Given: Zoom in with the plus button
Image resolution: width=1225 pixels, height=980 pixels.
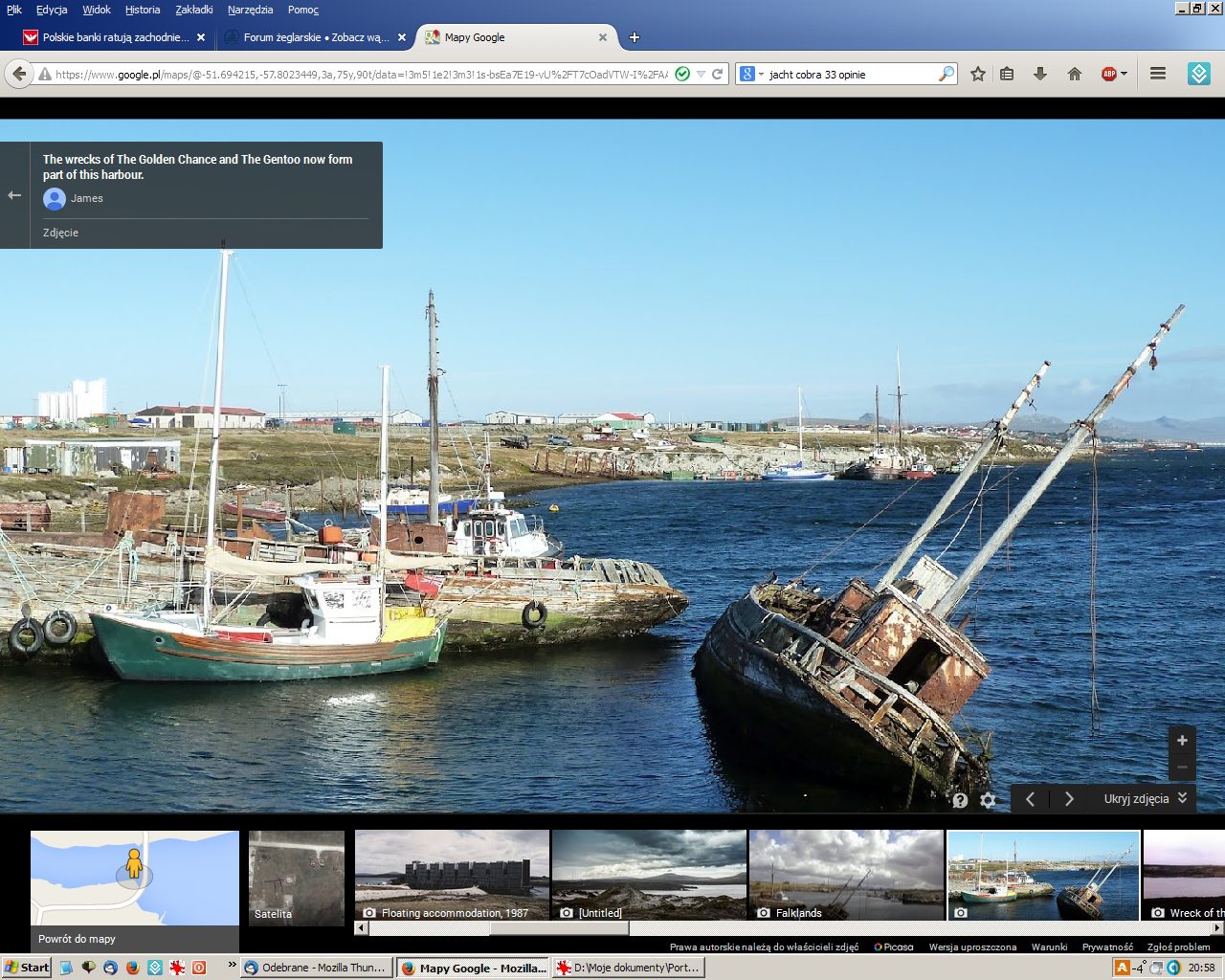Looking at the screenshot, I should coord(1182,740).
